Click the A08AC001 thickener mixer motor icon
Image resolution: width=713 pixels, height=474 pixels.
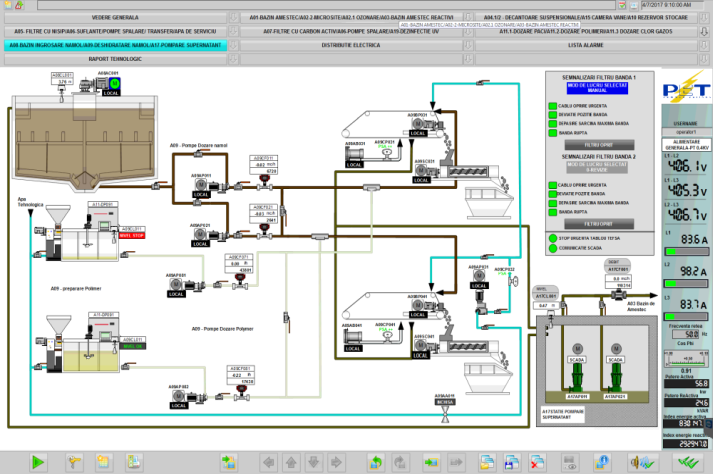[x=115, y=83]
